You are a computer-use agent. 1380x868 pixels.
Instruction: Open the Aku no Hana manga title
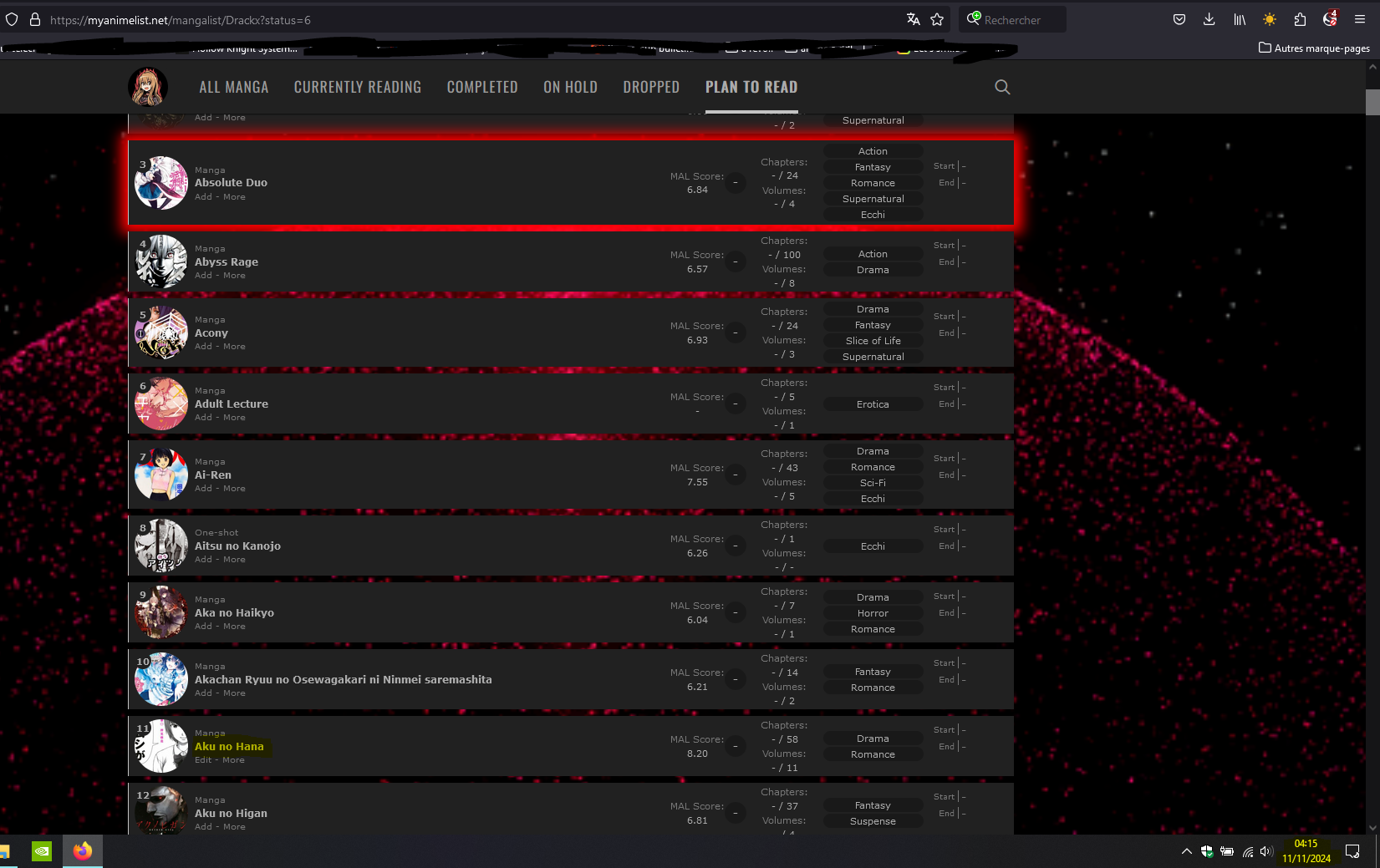click(x=229, y=747)
